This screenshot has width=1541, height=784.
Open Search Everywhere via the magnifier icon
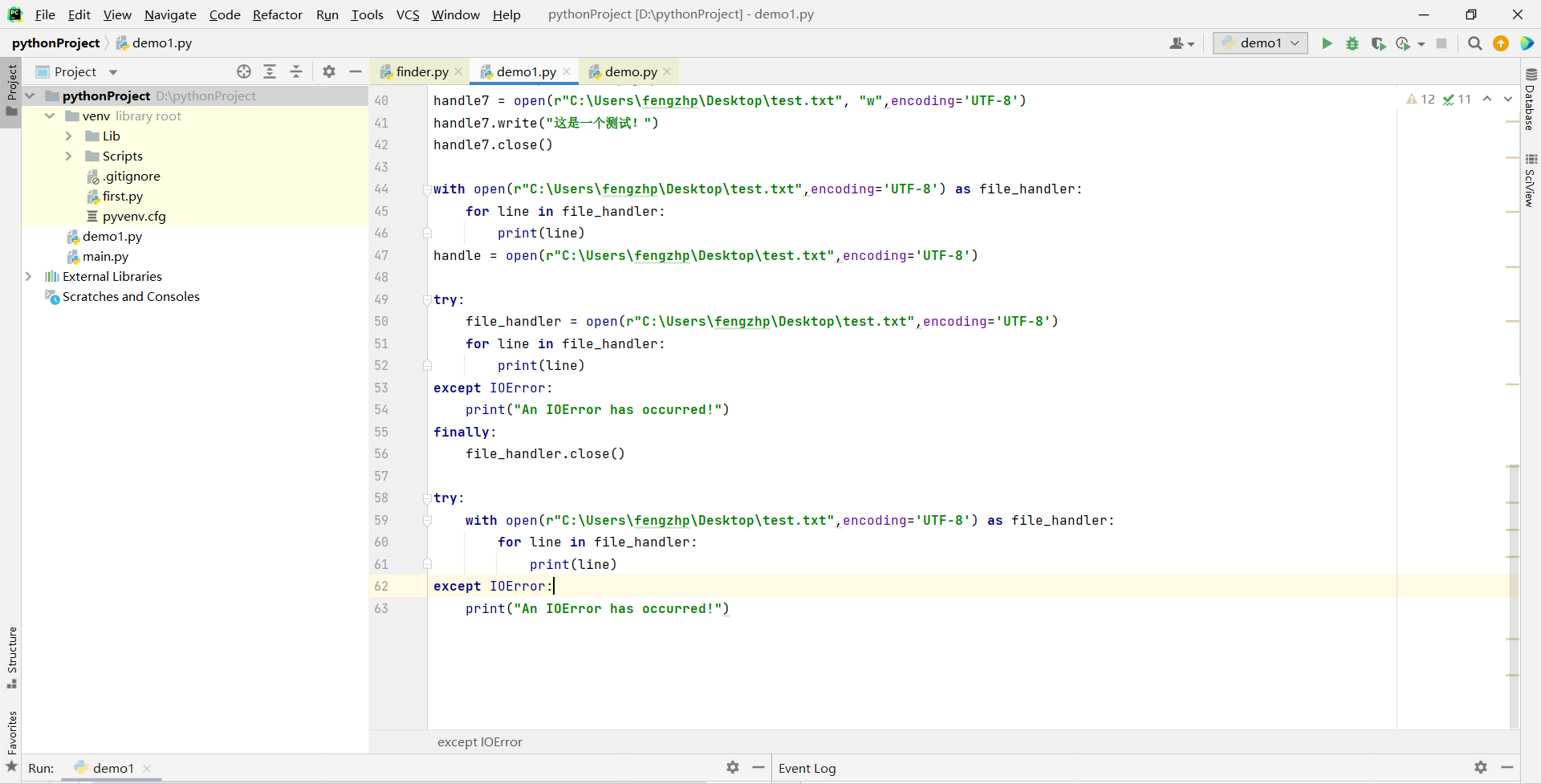[1474, 43]
